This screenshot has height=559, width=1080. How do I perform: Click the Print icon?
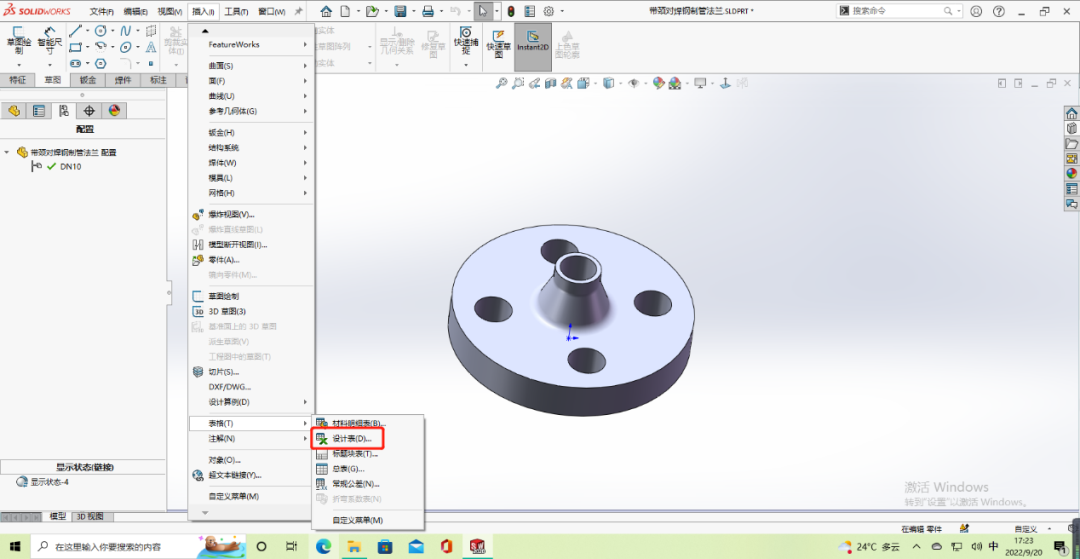click(x=428, y=11)
